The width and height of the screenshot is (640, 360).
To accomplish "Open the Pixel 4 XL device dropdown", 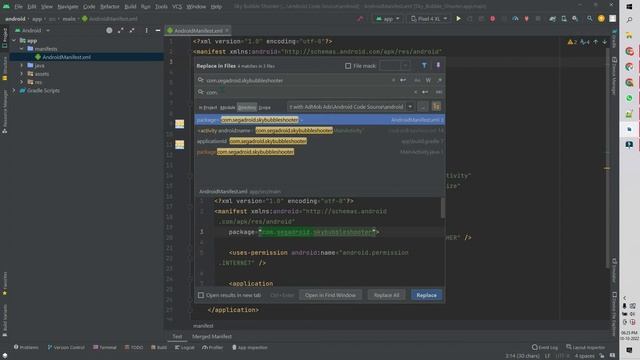I will (429, 19).
